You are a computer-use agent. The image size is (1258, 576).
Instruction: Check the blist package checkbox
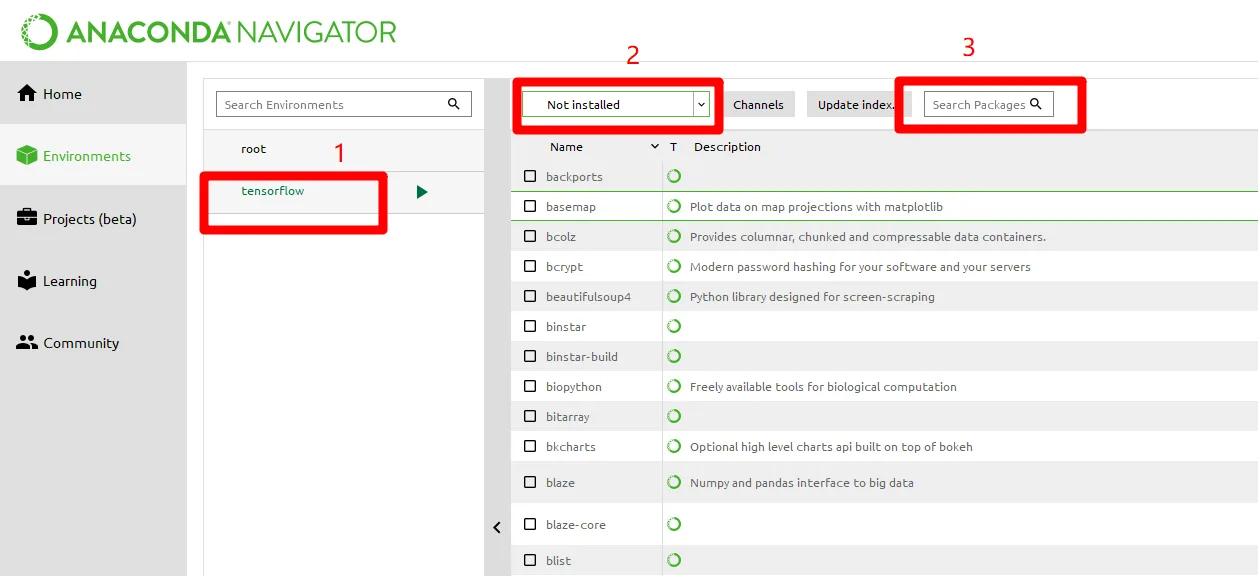coord(530,560)
